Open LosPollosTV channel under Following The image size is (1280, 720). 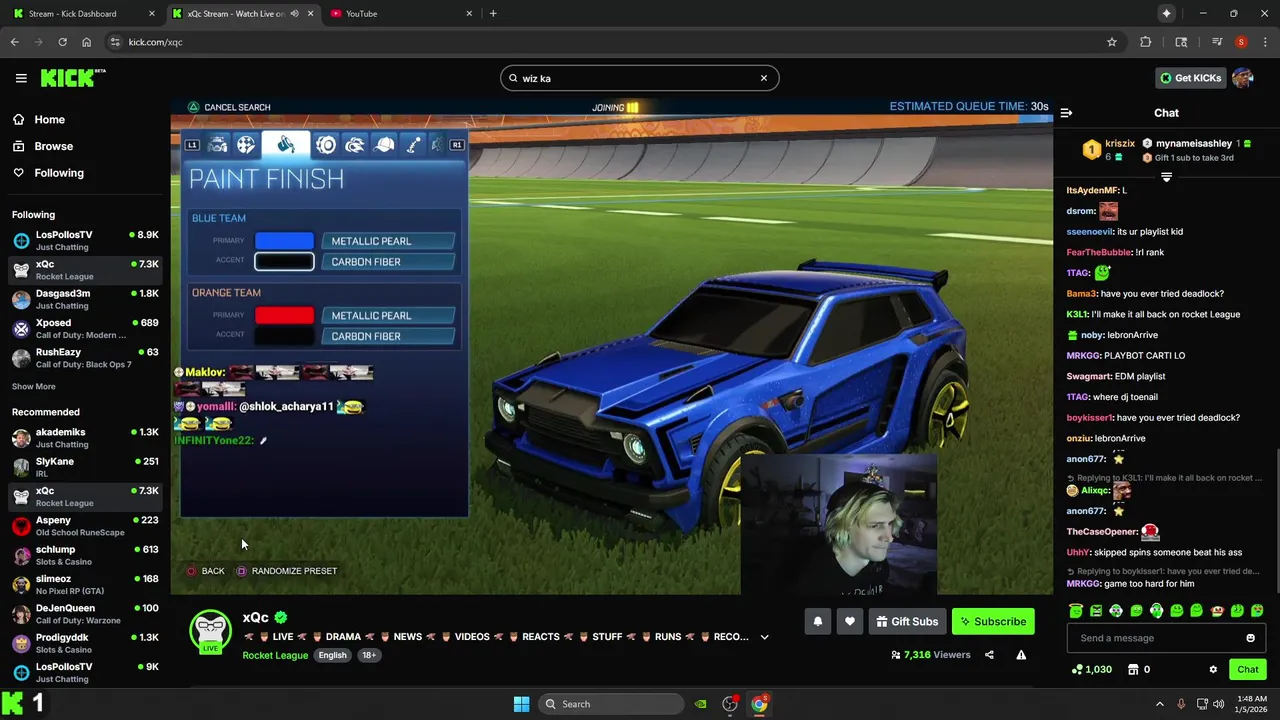pos(85,240)
